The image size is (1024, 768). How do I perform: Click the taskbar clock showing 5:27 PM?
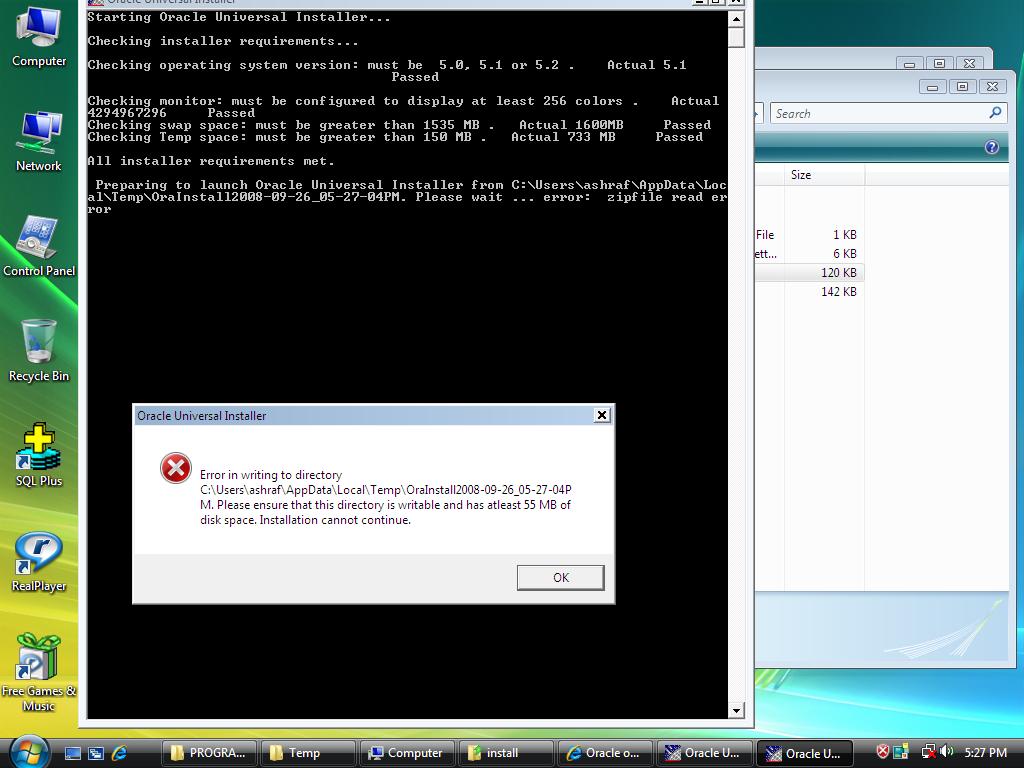point(985,752)
